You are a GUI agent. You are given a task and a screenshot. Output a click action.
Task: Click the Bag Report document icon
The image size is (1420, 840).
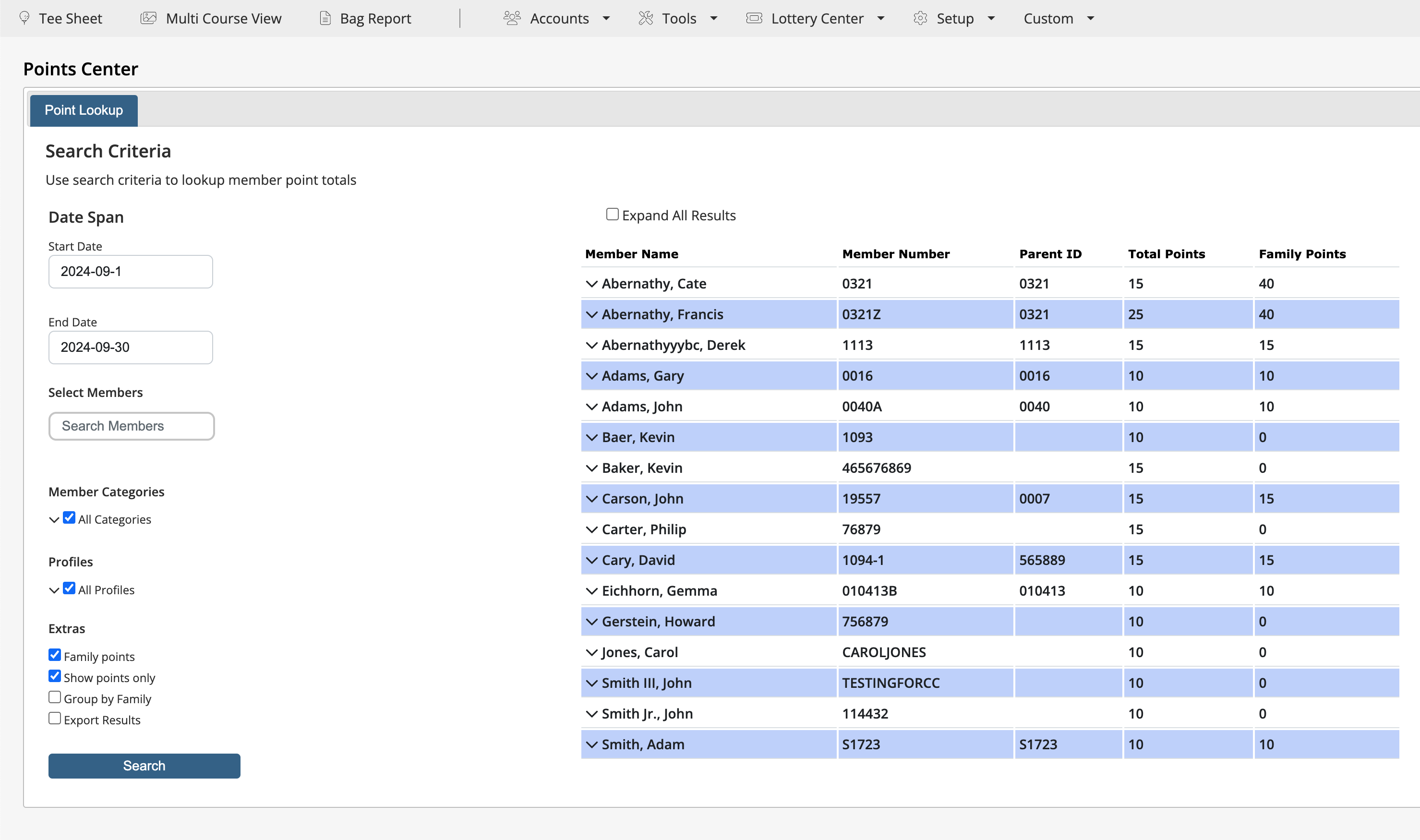[x=325, y=18]
